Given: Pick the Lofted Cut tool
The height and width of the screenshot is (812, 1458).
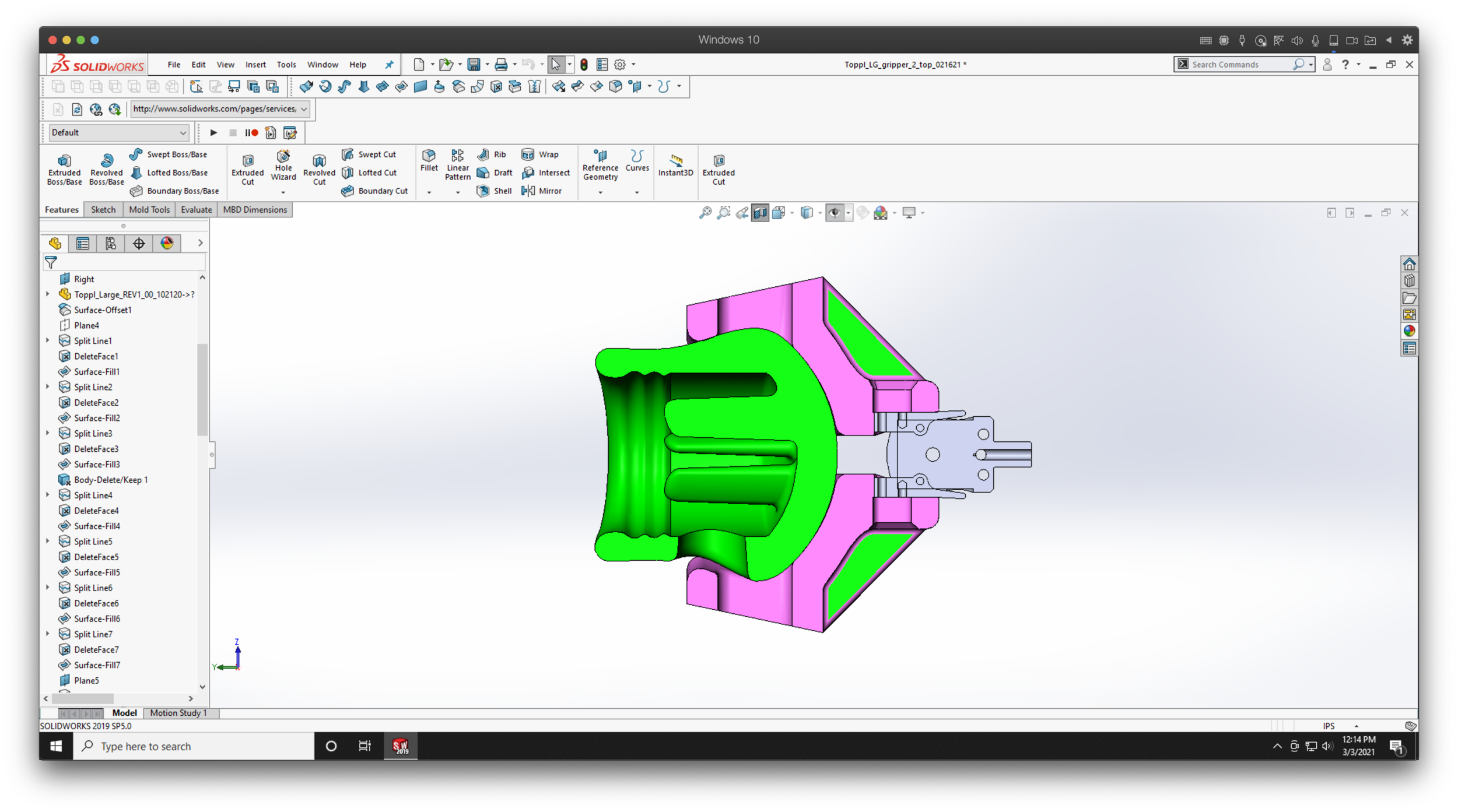Looking at the screenshot, I should [369, 173].
